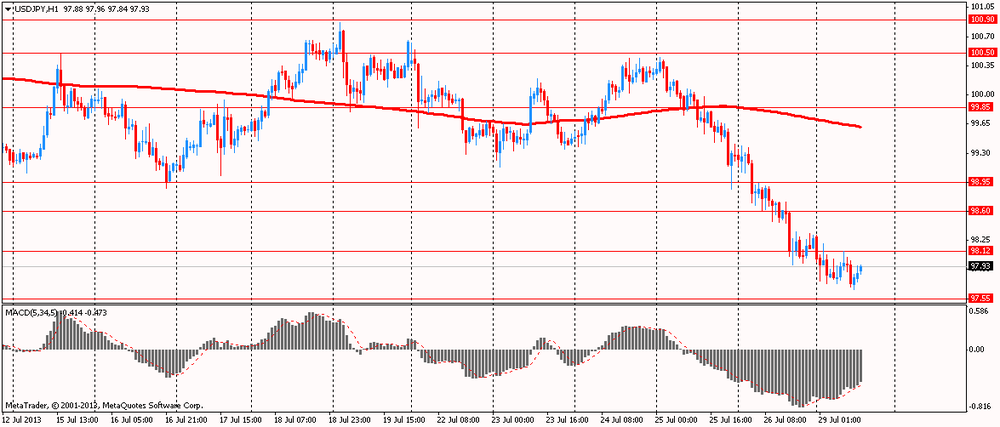Click the USDJPY,H1 chart title
1000x427 pixels.
(x=34, y=10)
